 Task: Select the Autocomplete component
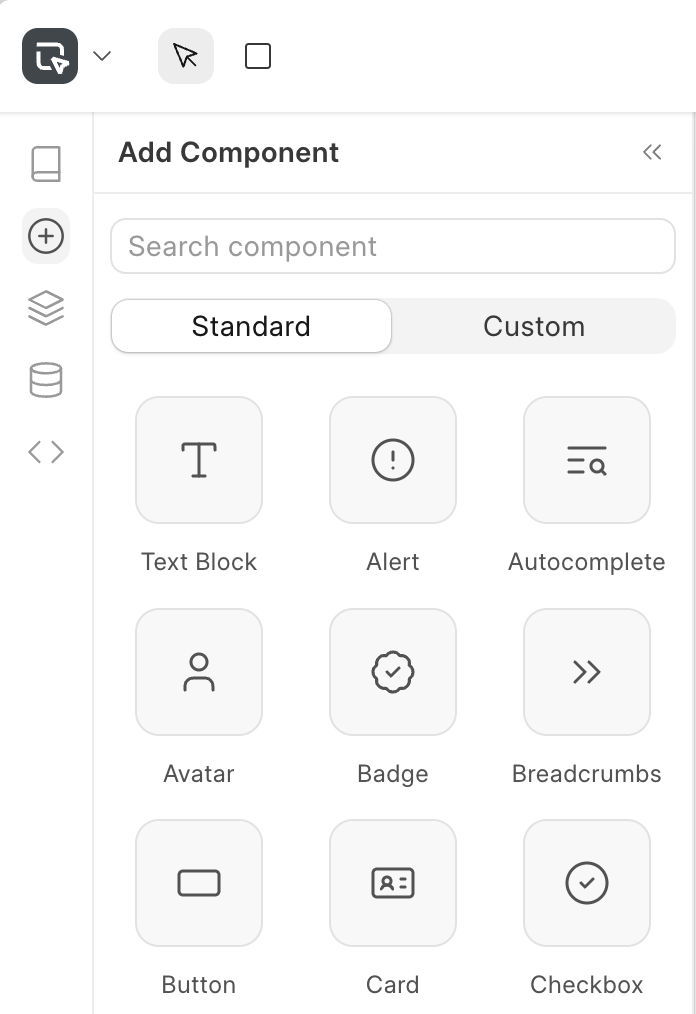pos(586,460)
